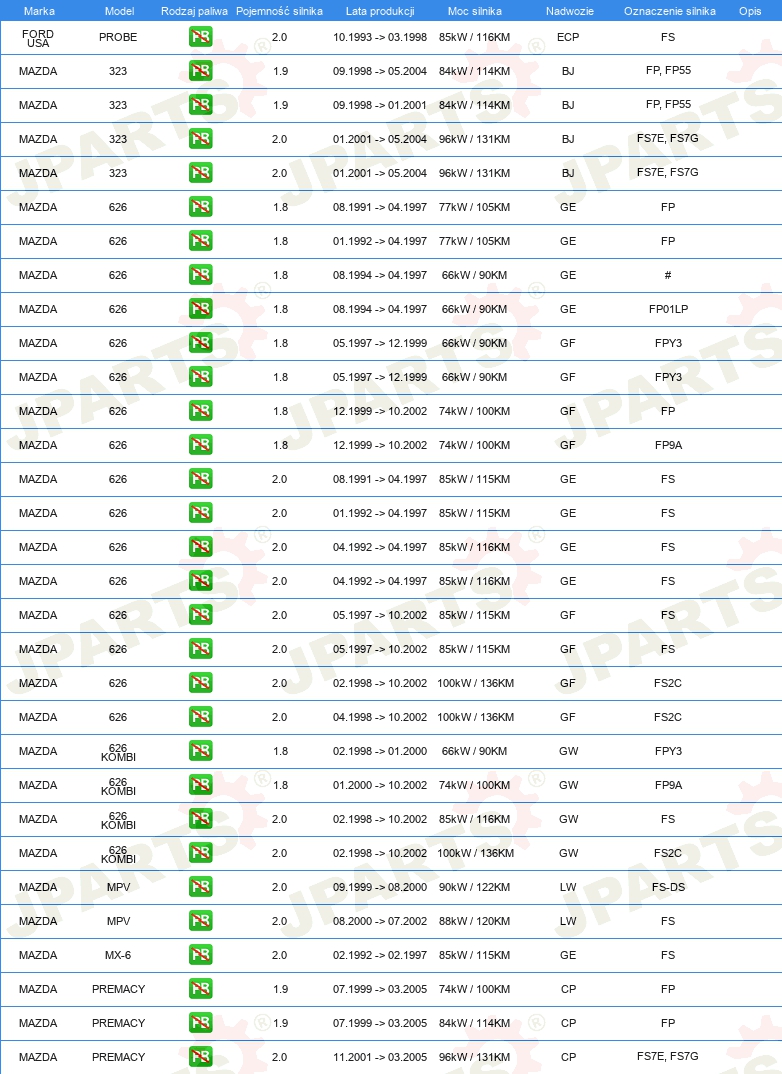This screenshot has height=1074, width=782.
Task: Click the date range 02.1992 -> 02.1997
Action: pos(380,955)
